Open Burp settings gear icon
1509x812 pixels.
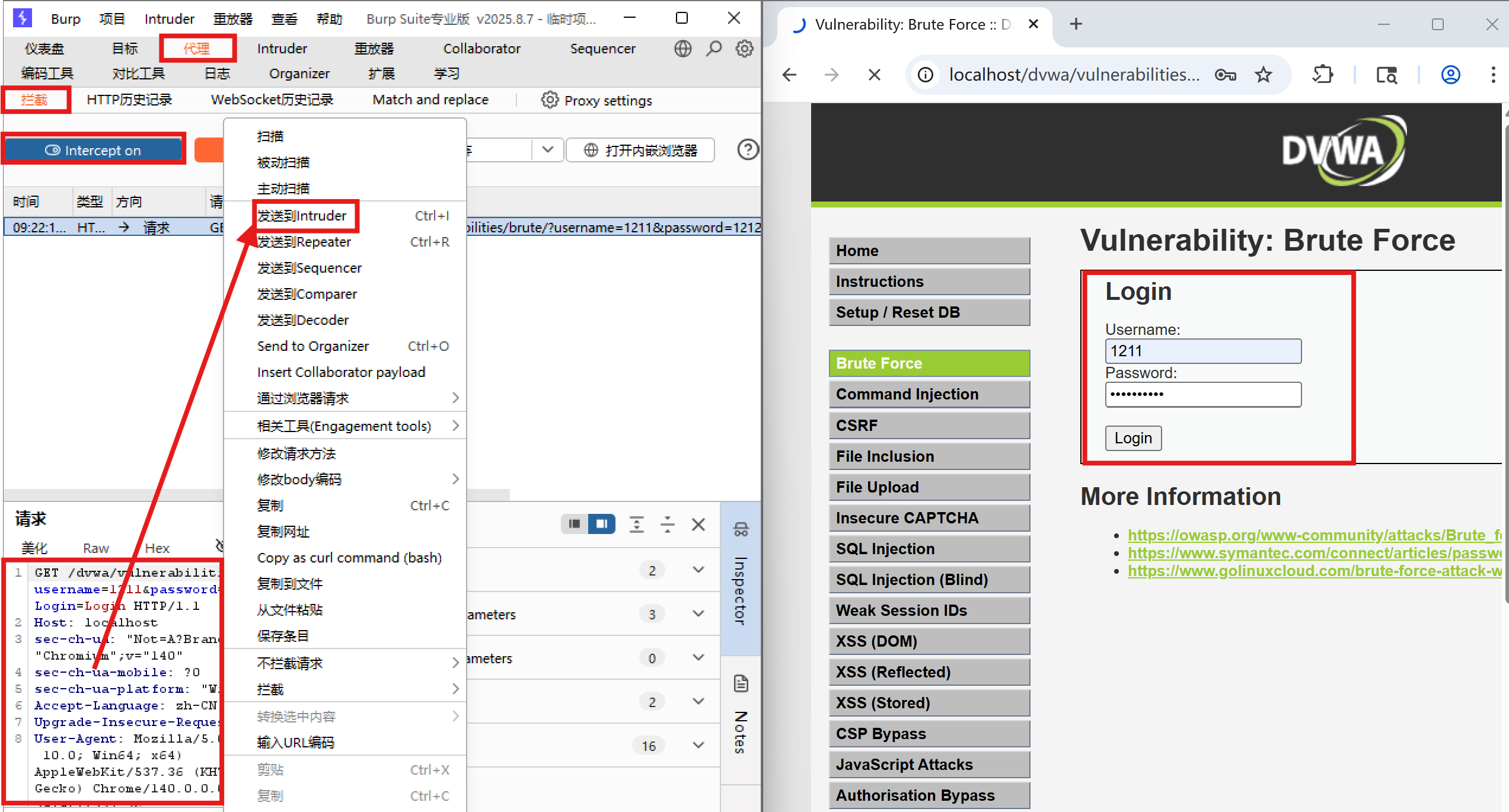coord(745,48)
